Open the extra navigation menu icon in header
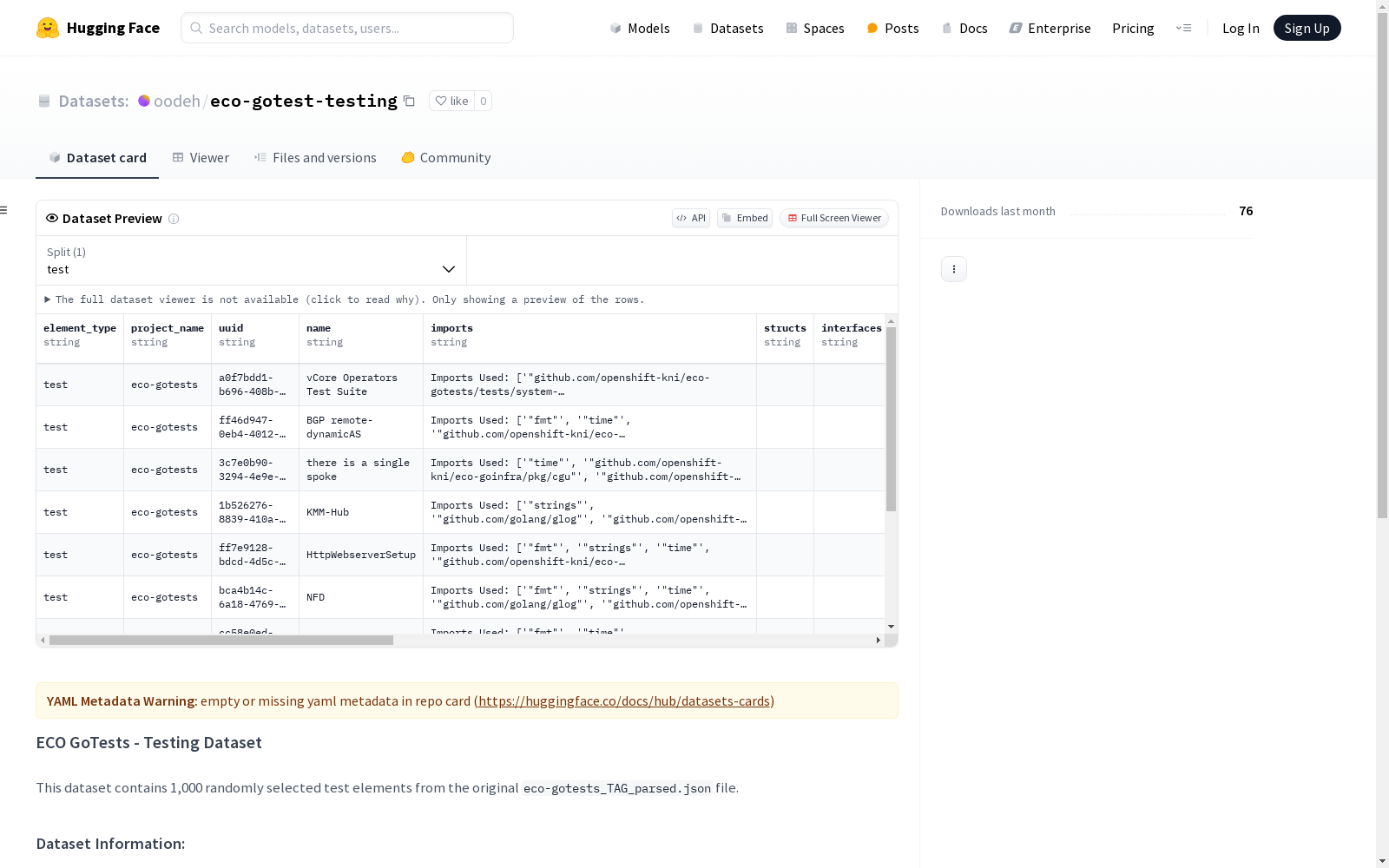 (1183, 28)
